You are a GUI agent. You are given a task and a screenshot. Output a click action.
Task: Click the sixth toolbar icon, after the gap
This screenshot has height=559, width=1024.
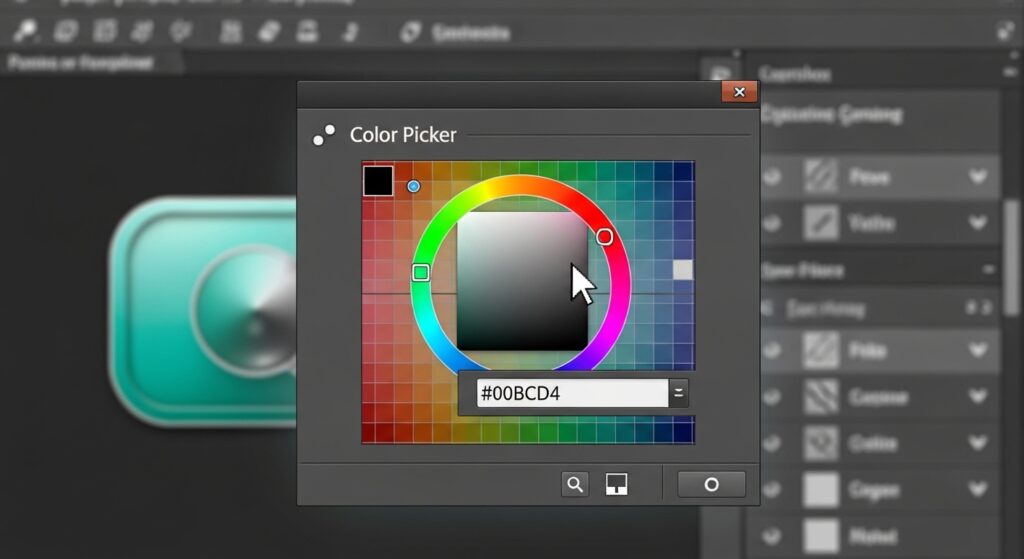[x=231, y=31]
